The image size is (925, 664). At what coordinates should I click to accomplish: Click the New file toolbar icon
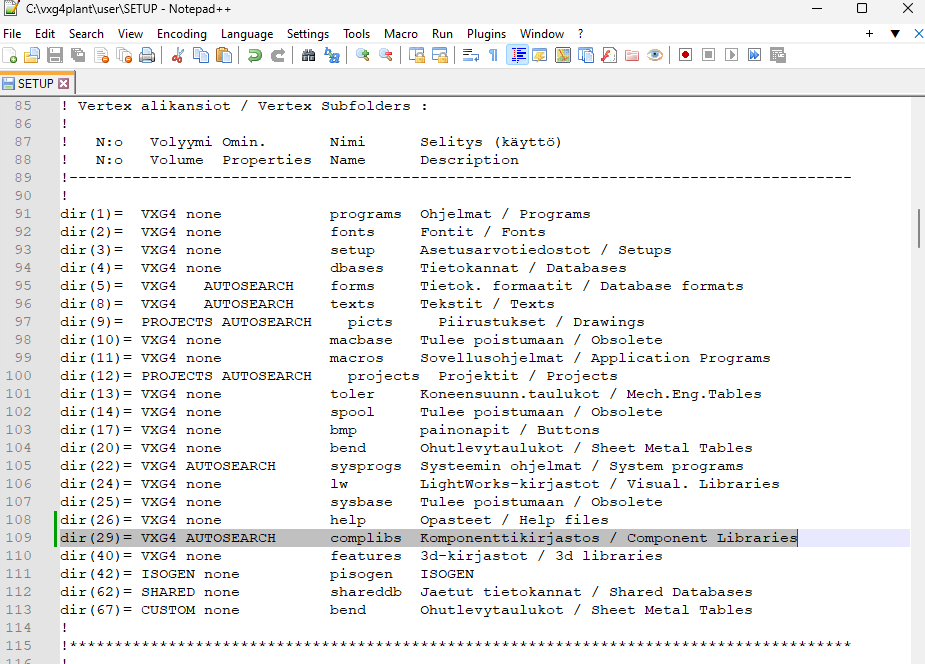pos(10,55)
